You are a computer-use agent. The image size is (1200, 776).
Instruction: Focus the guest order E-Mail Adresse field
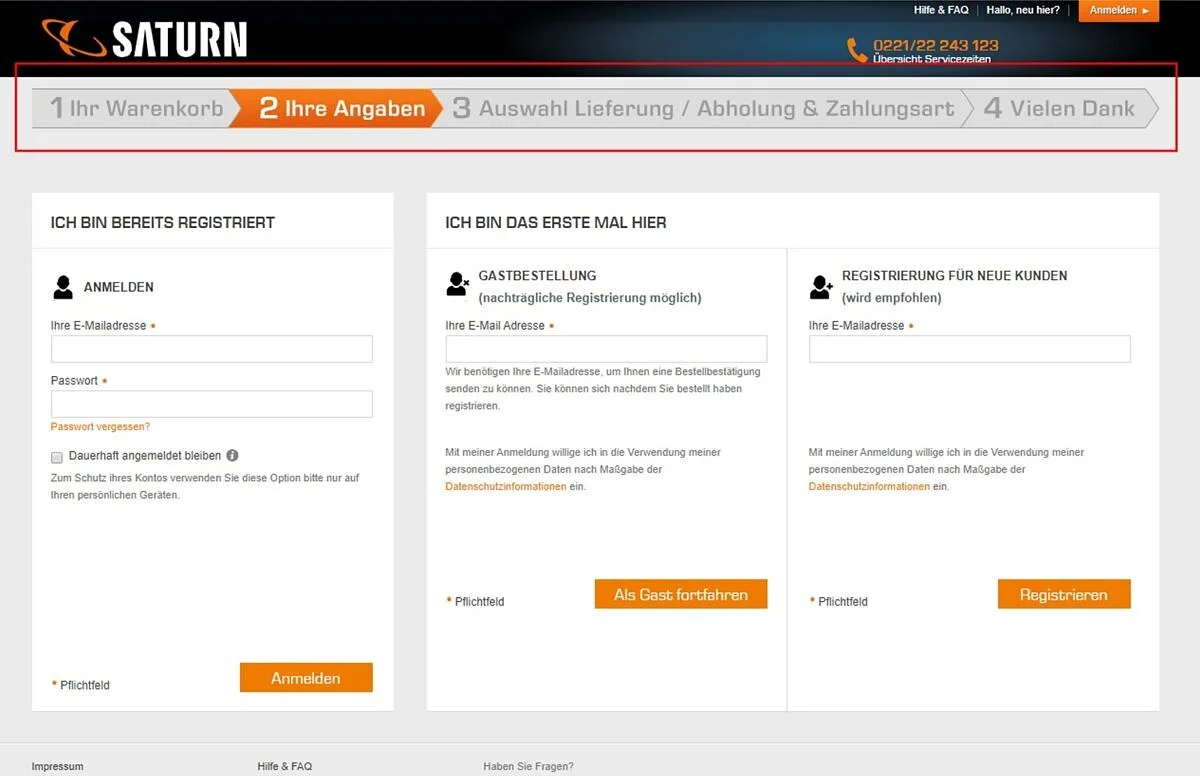(607, 348)
